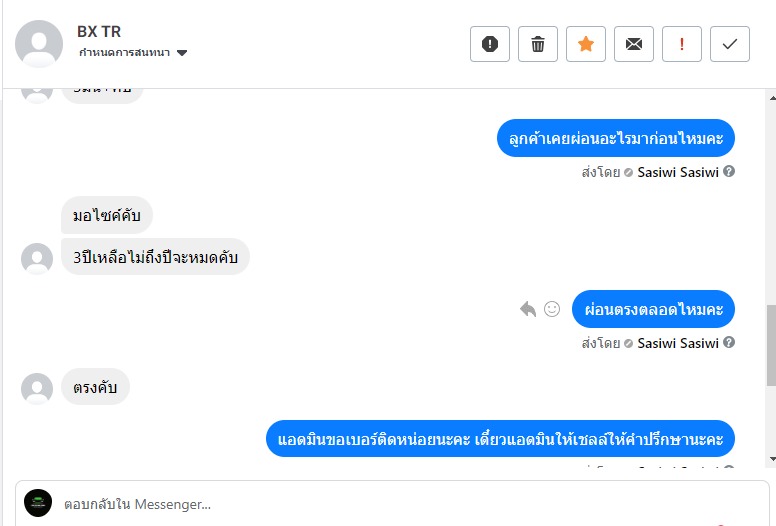Click the กำหนดการสนทนา label
Image resolution: width=776 pixels, height=526 pixels.
point(126,53)
